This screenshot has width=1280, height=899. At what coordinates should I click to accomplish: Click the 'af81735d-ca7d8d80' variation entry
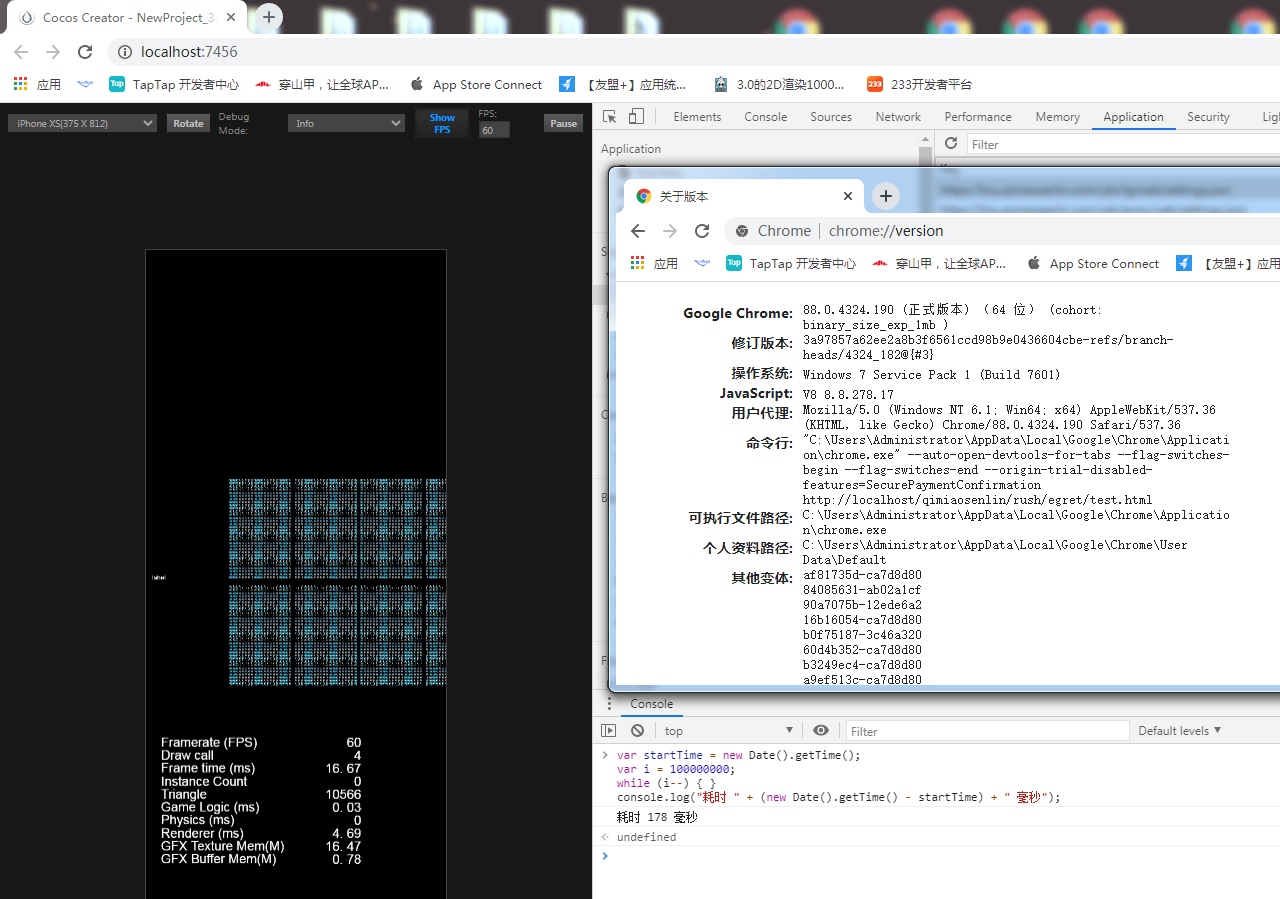point(862,575)
